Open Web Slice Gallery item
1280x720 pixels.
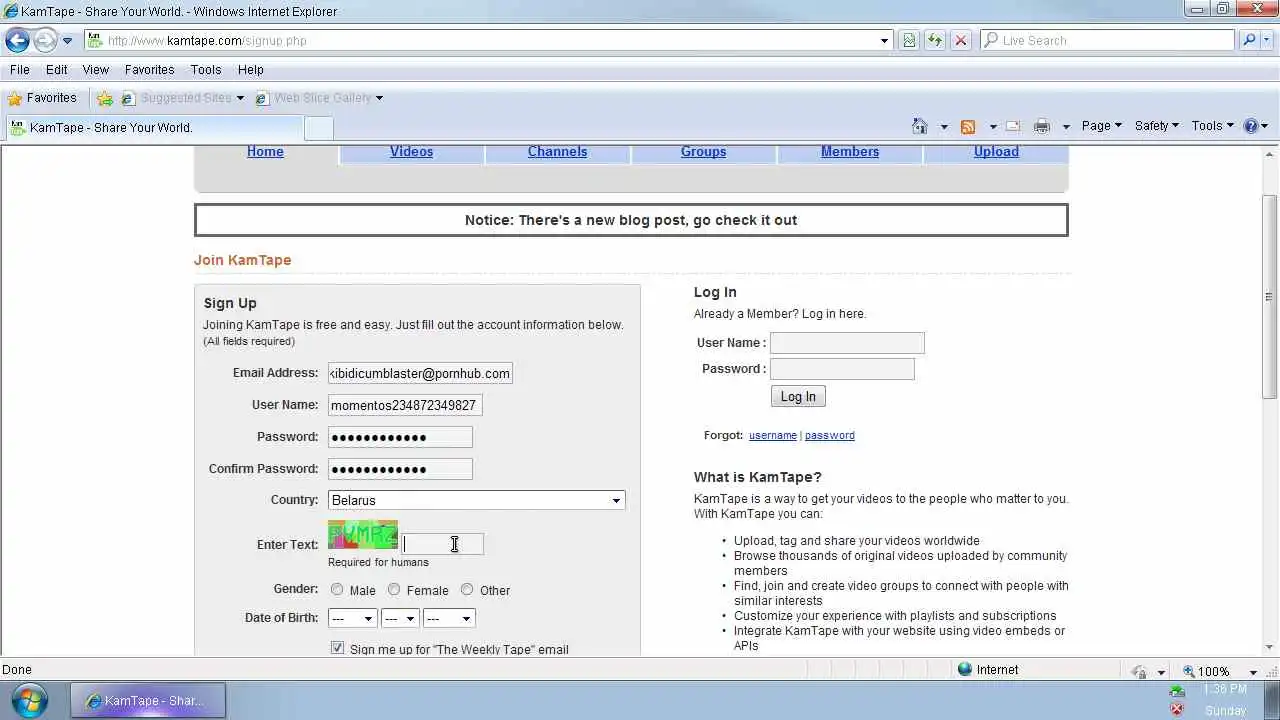click(x=318, y=98)
